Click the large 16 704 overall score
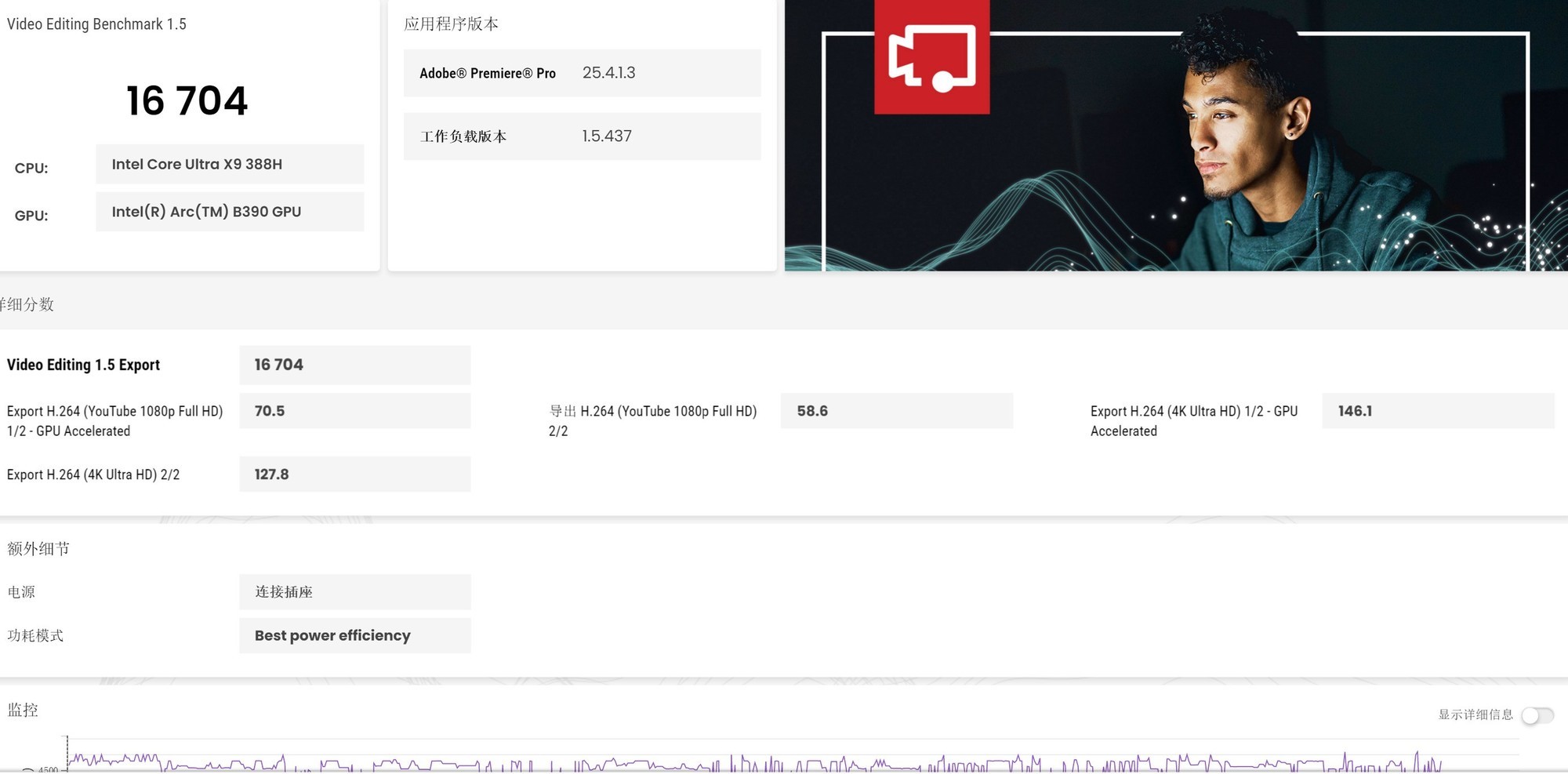The width and height of the screenshot is (1568, 774). (187, 101)
